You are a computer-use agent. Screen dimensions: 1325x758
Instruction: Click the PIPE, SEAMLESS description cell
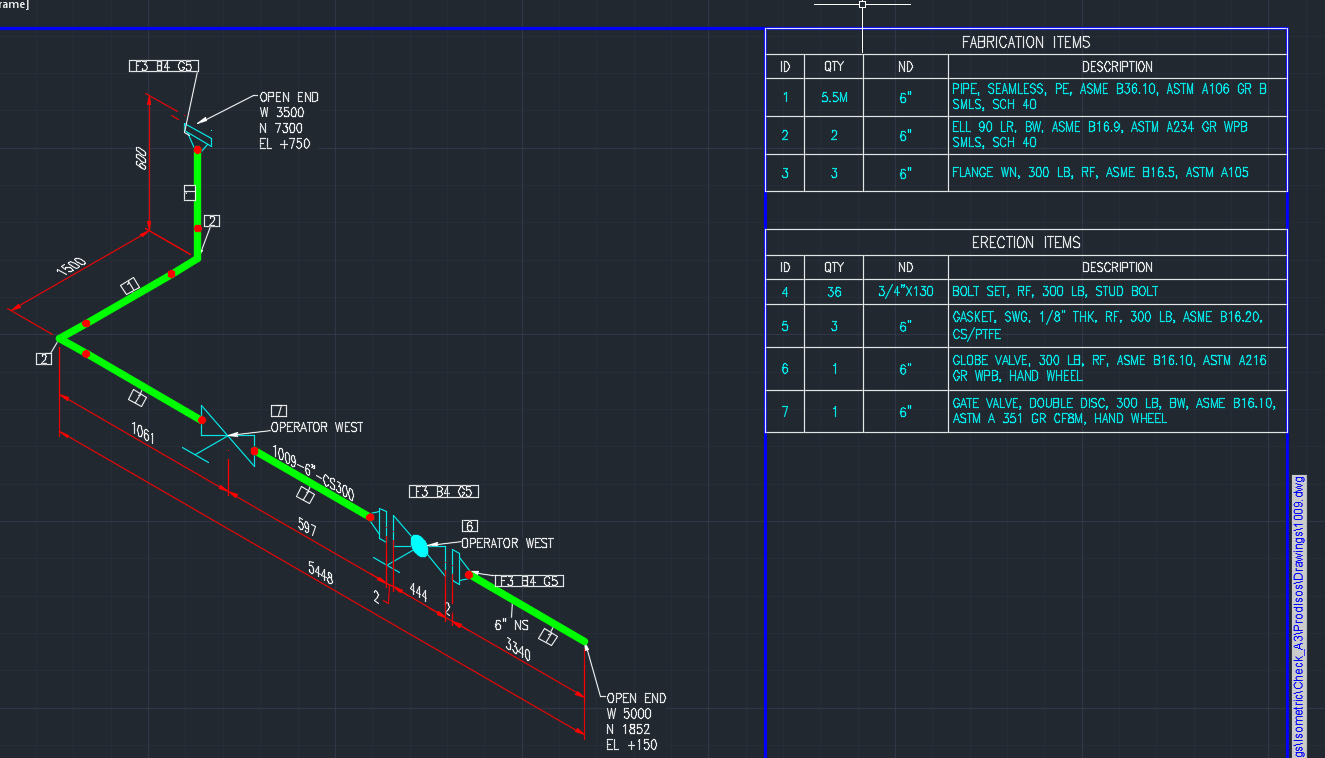[1116, 97]
